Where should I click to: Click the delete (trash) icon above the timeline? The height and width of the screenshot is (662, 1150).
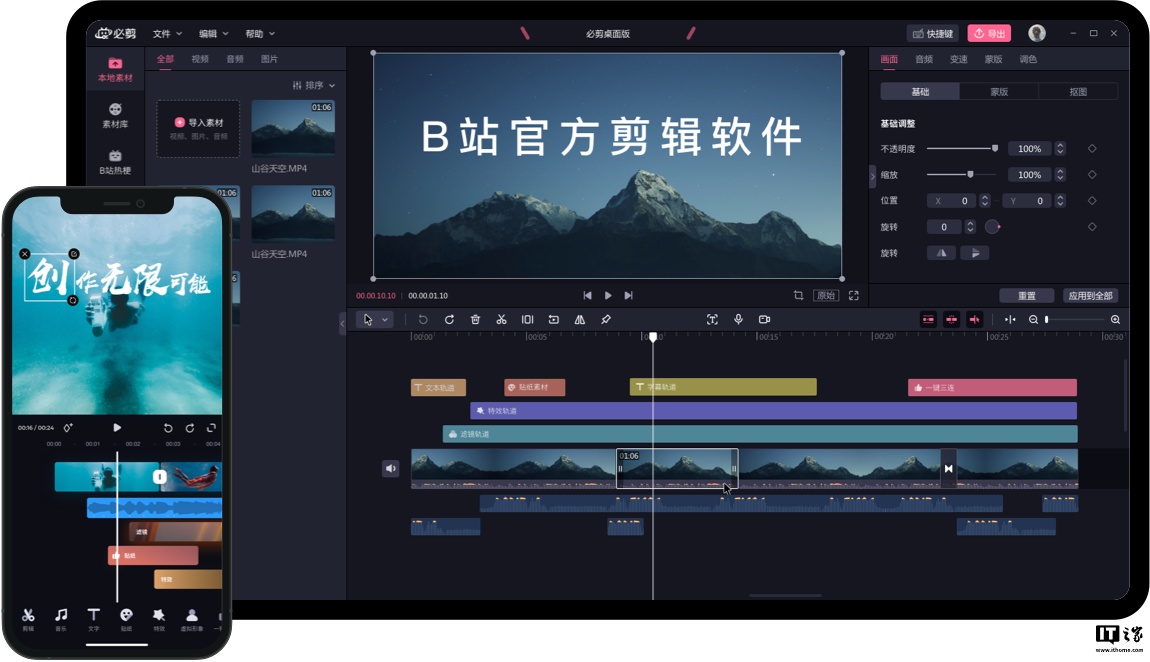click(x=475, y=319)
